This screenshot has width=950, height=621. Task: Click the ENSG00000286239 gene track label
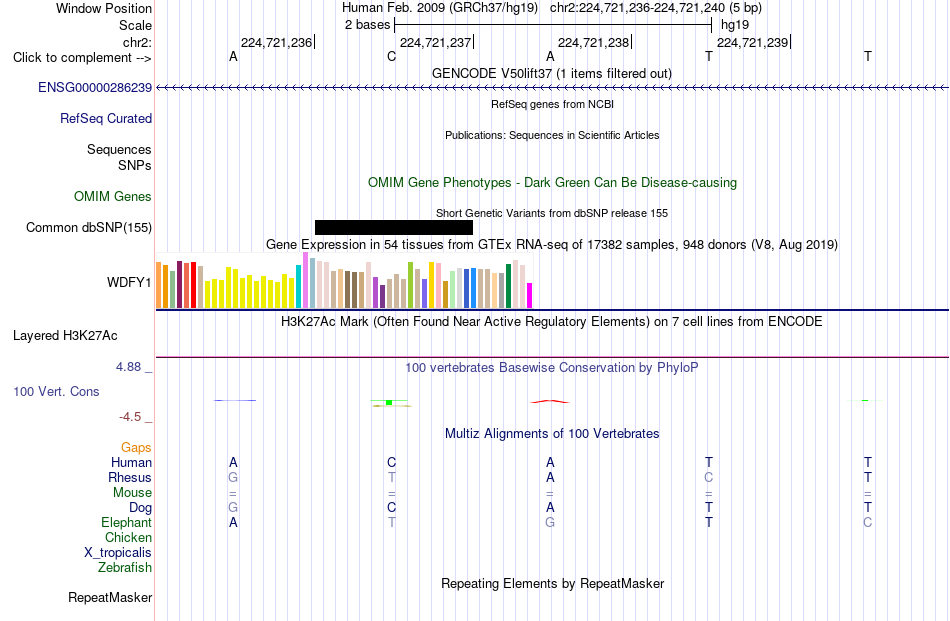tap(95, 88)
